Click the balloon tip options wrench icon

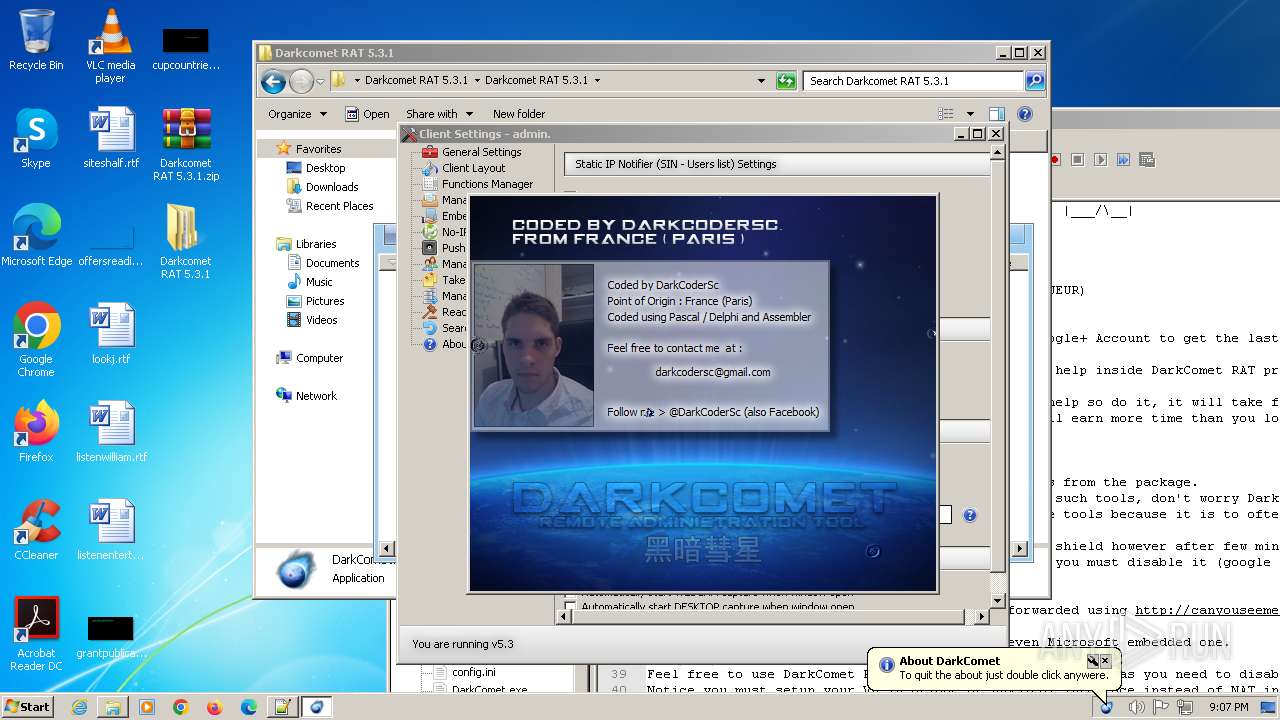[1093, 660]
